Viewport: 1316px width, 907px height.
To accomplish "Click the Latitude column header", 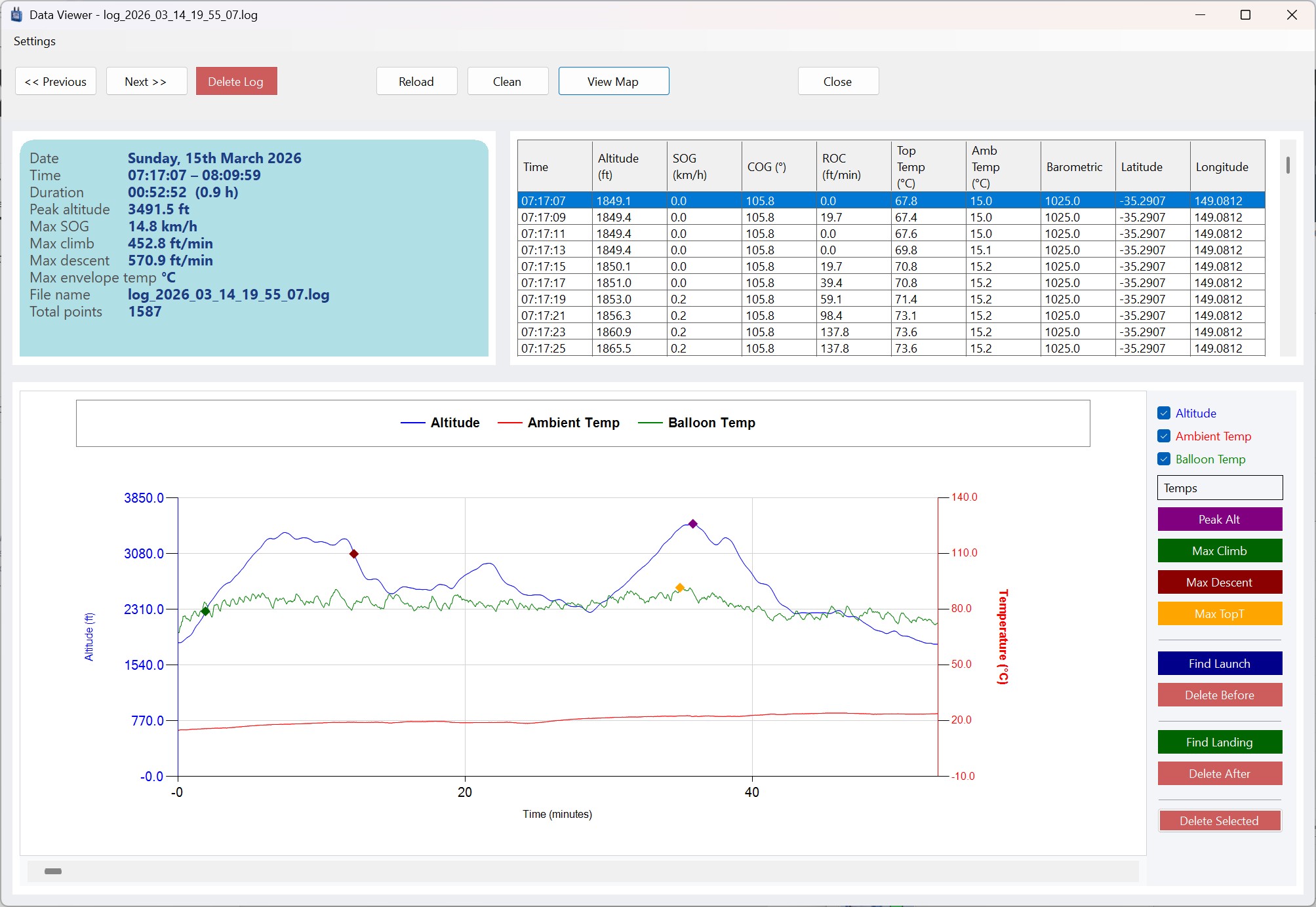I will [x=1153, y=166].
